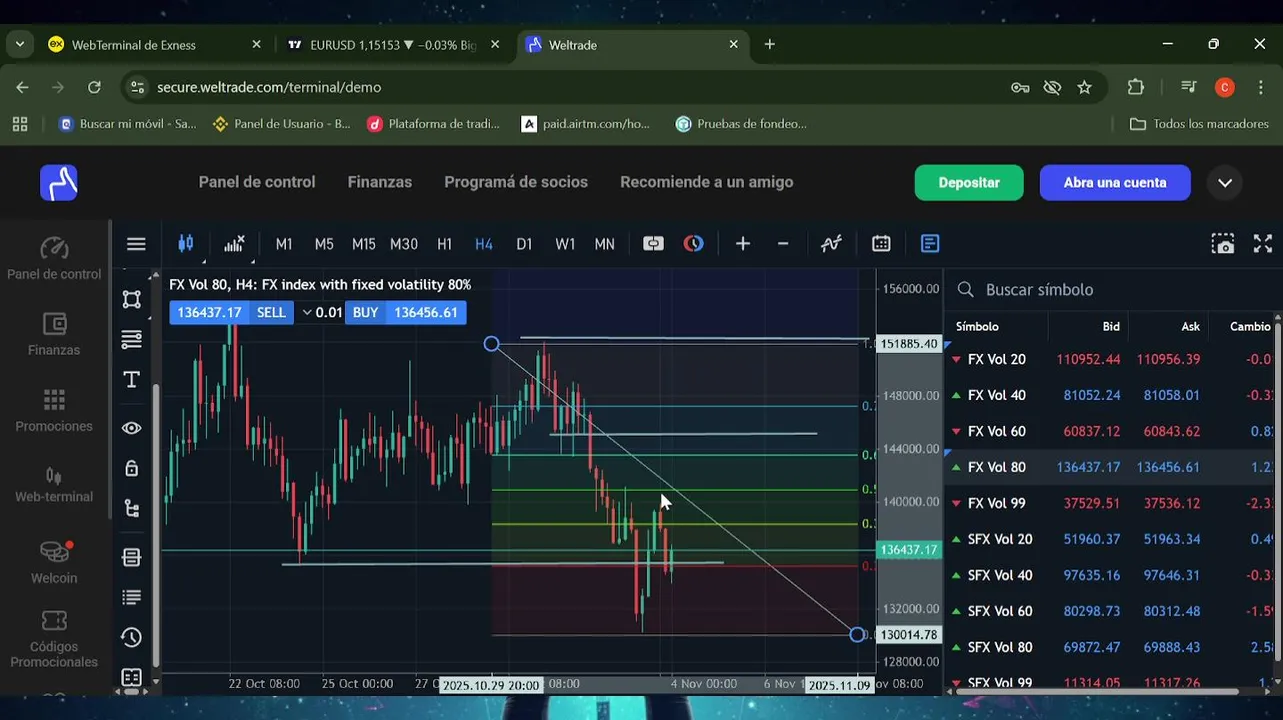Select the shapes drawing tool in left toolbar
The image size is (1283, 720).
131,299
